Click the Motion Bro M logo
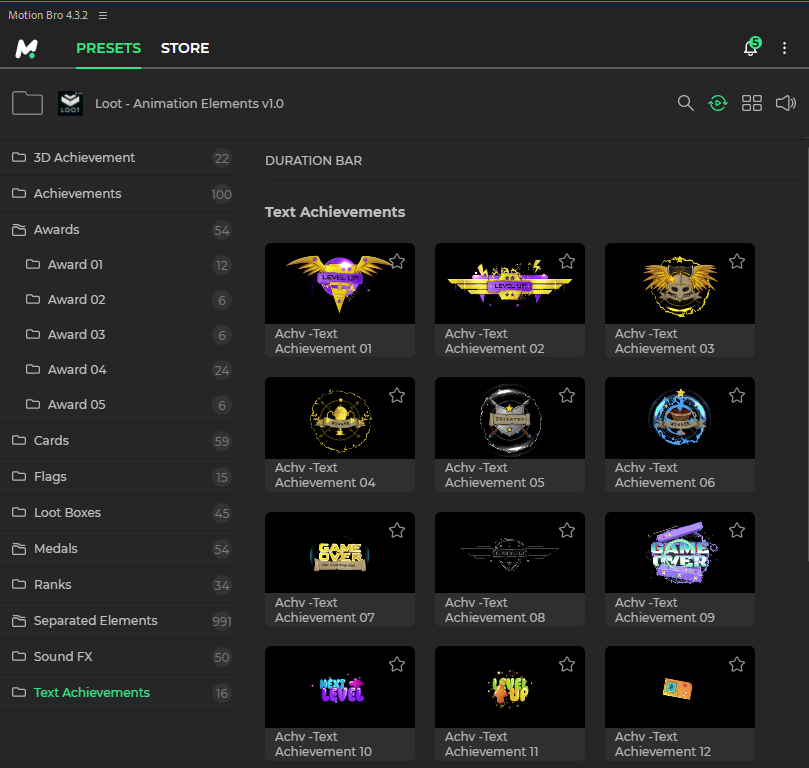 pos(26,48)
